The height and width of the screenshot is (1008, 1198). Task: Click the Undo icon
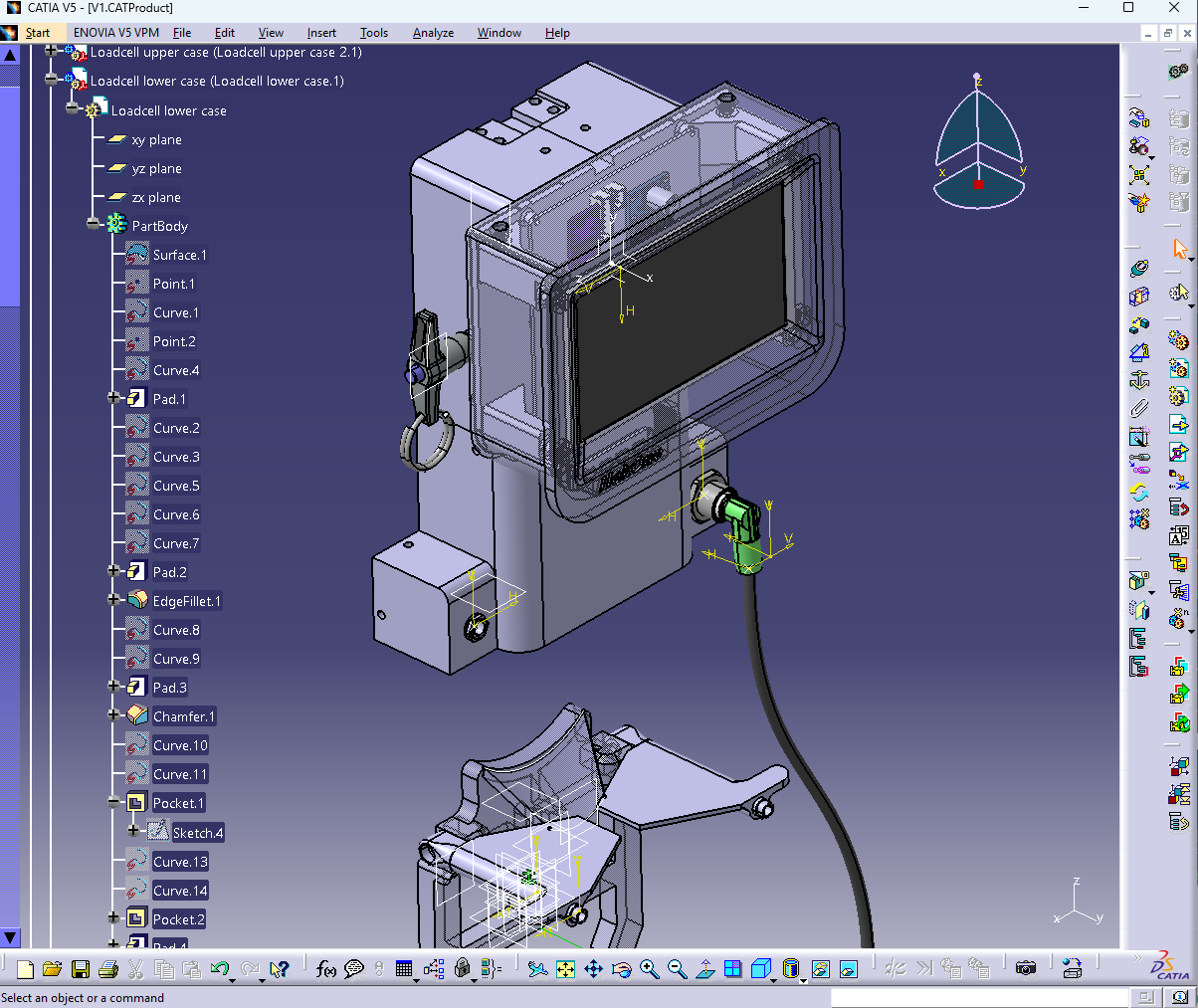218,967
